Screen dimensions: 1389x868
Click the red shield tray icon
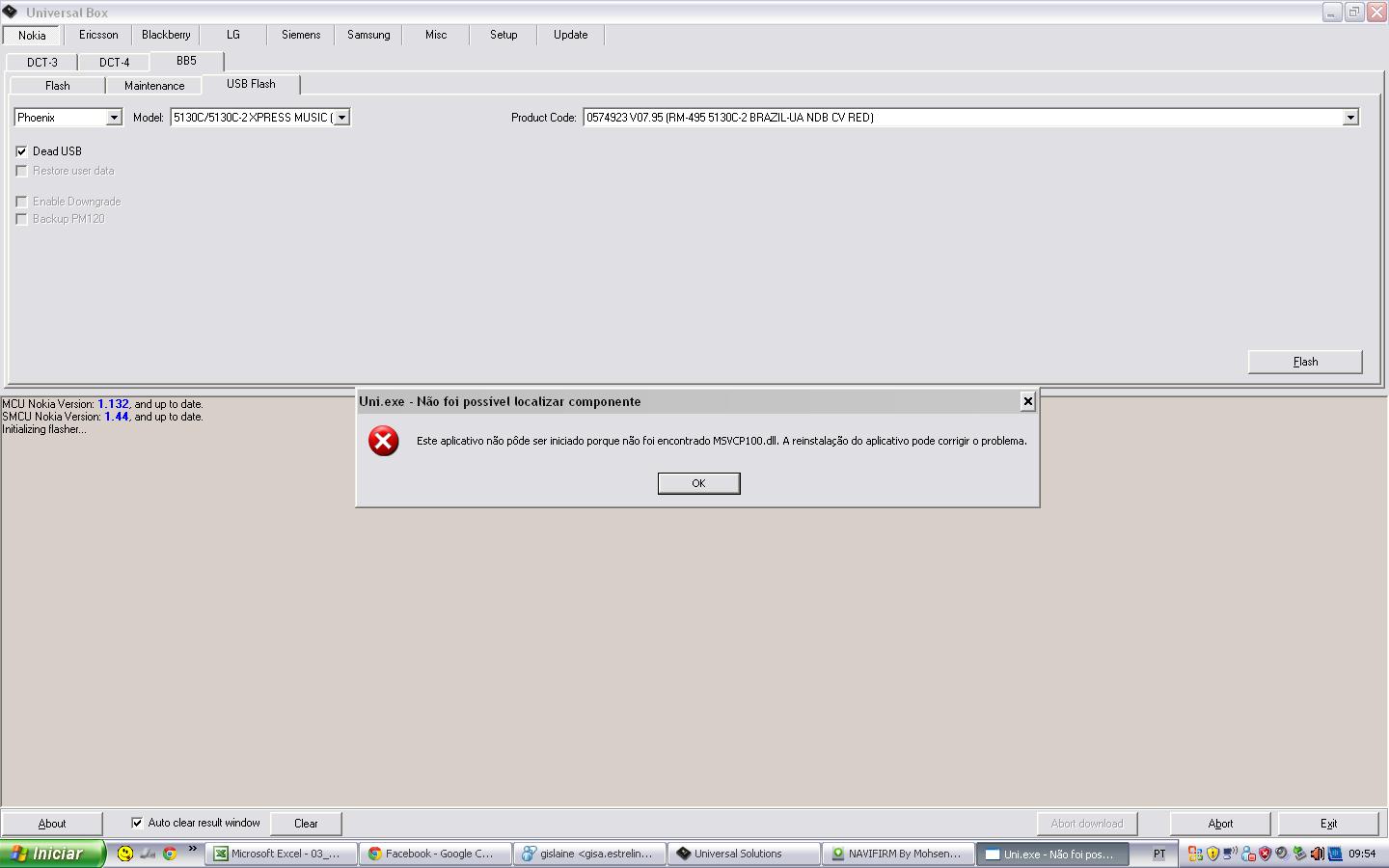1265,854
